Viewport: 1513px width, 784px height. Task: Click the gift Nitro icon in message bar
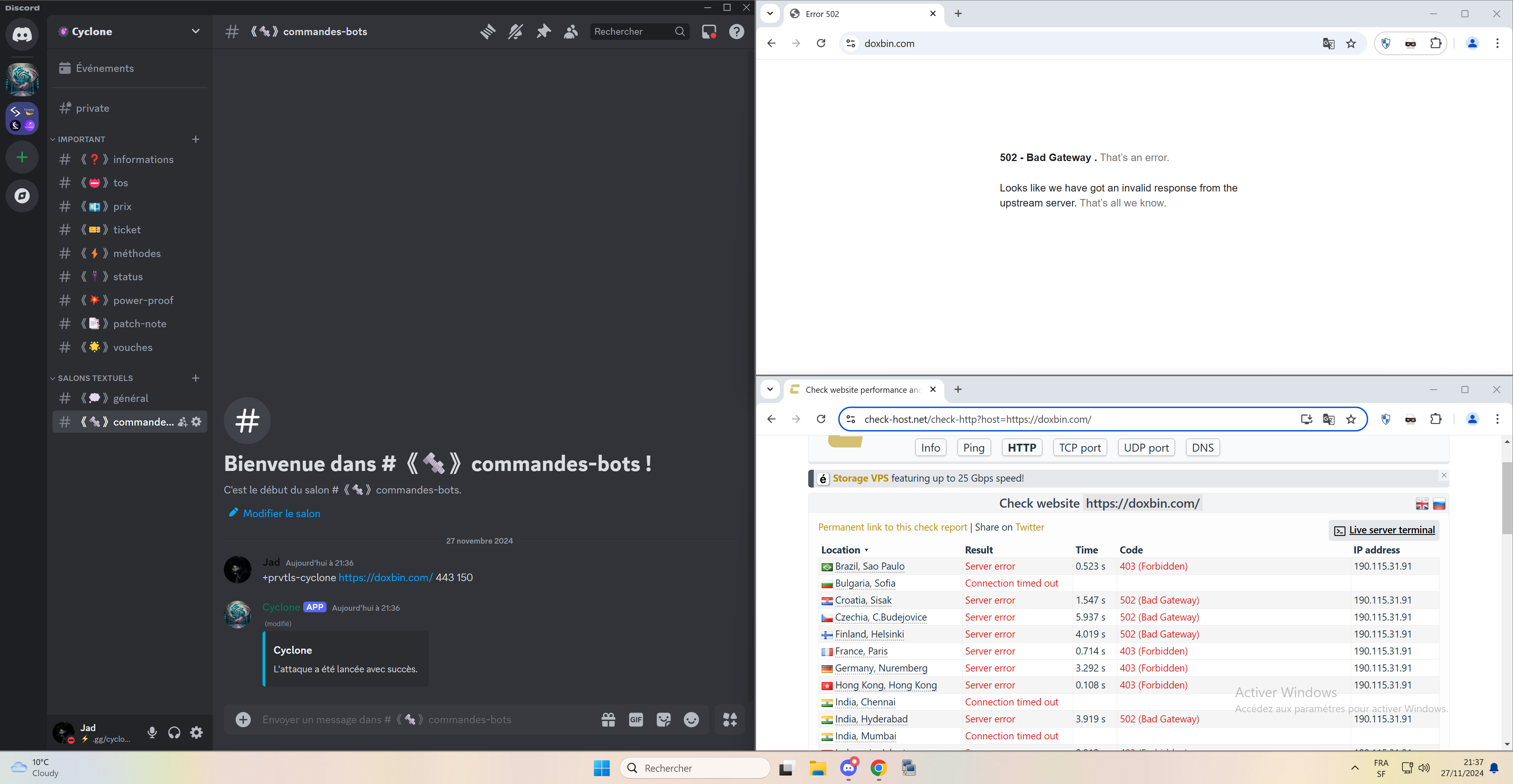pyautogui.click(x=608, y=719)
